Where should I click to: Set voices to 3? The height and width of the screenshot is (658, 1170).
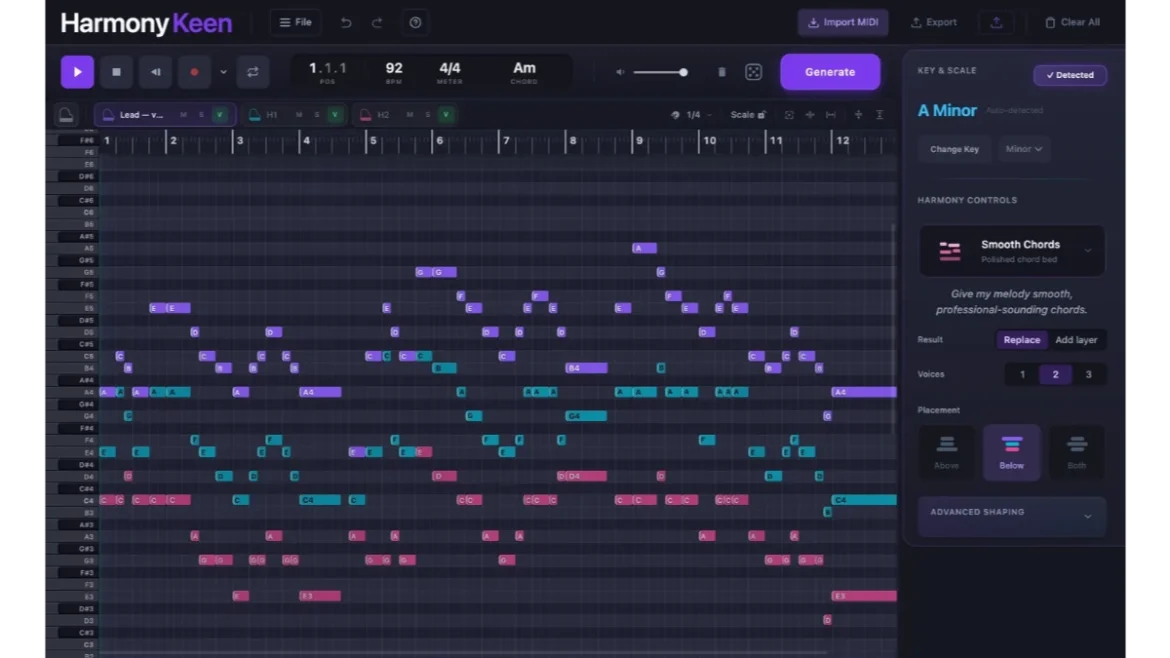click(x=1088, y=375)
